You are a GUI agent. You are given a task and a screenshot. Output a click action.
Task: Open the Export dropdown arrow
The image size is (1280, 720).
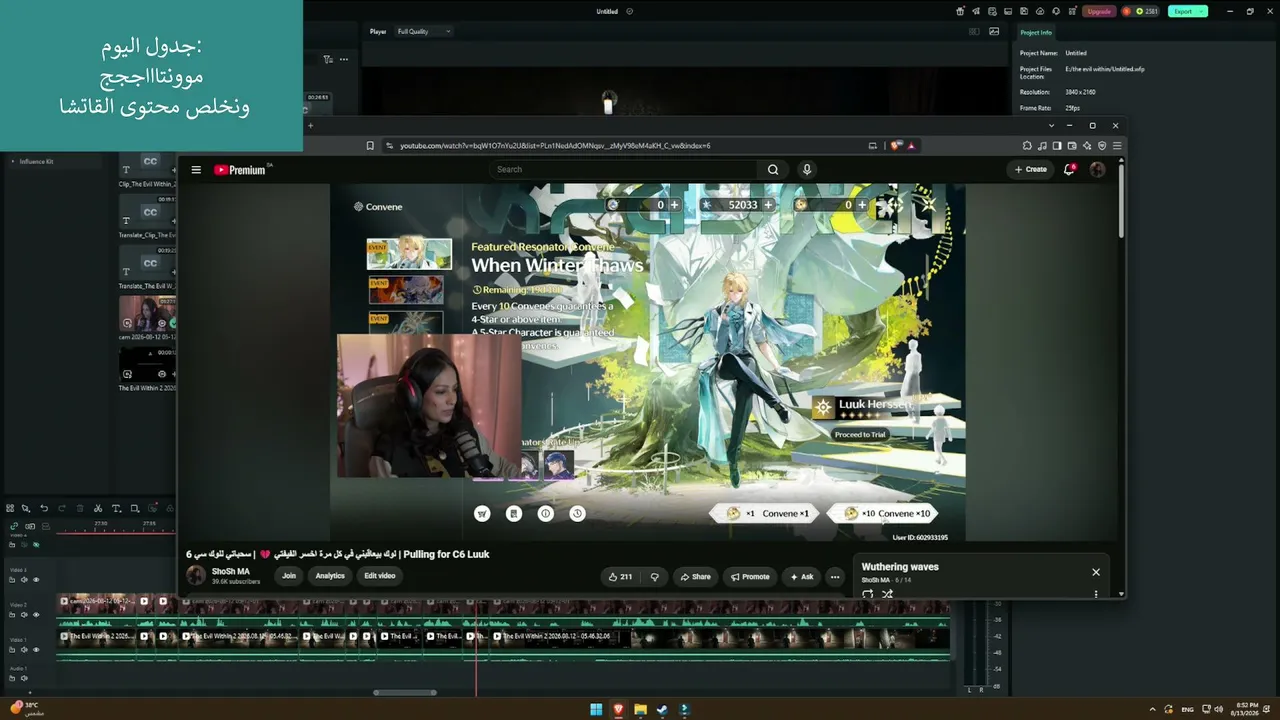pyautogui.click(x=1201, y=11)
